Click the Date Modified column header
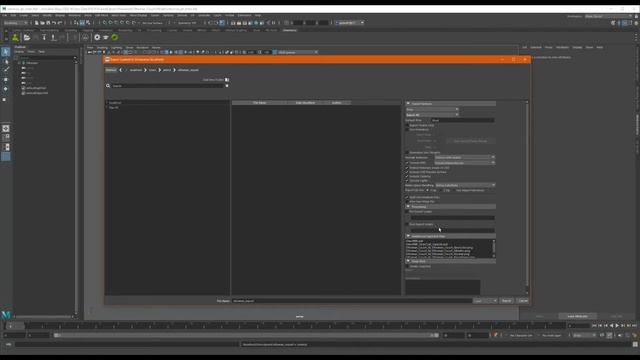The image size is (640, 360). pos(305,103)
